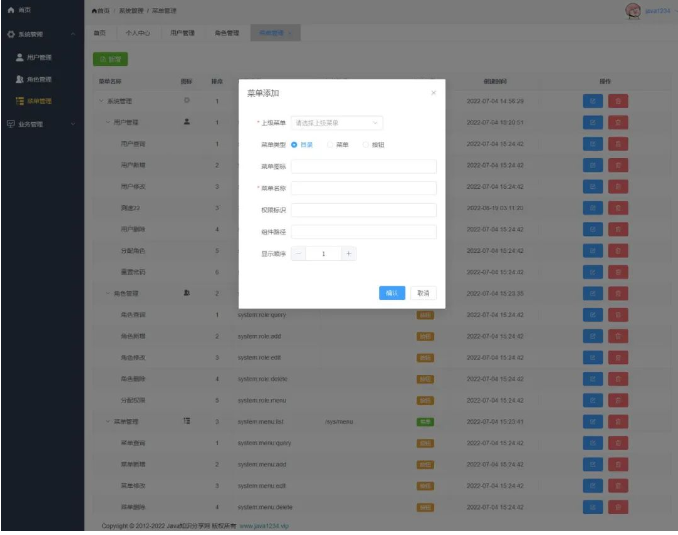Click the 菜单名称 input field
The width and height of the screenshot is (678, 535).
click(x=363, y=188)
